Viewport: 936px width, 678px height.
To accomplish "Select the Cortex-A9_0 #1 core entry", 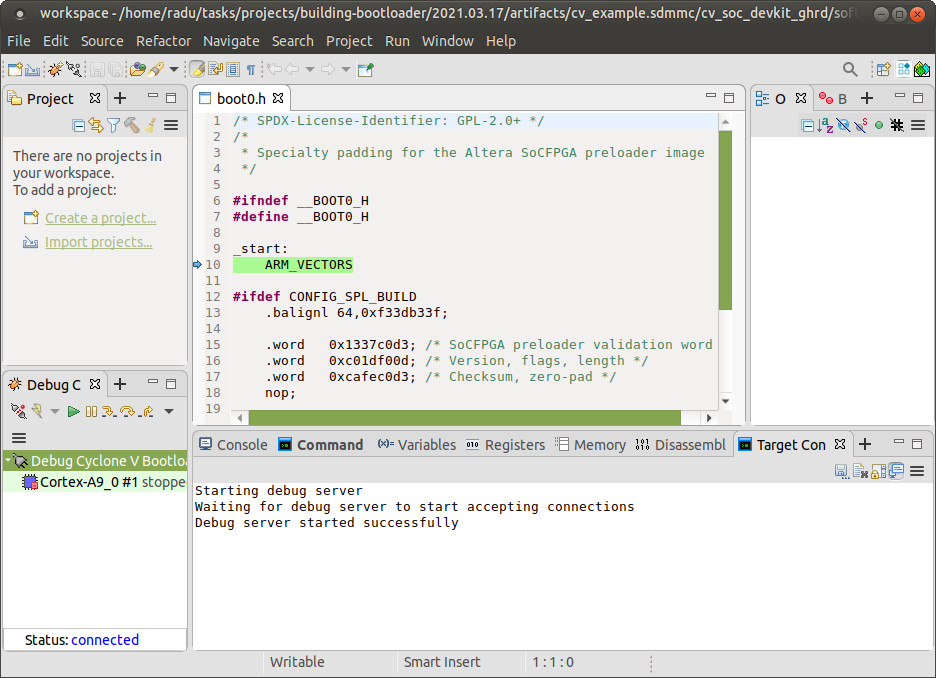I will 100,482.
